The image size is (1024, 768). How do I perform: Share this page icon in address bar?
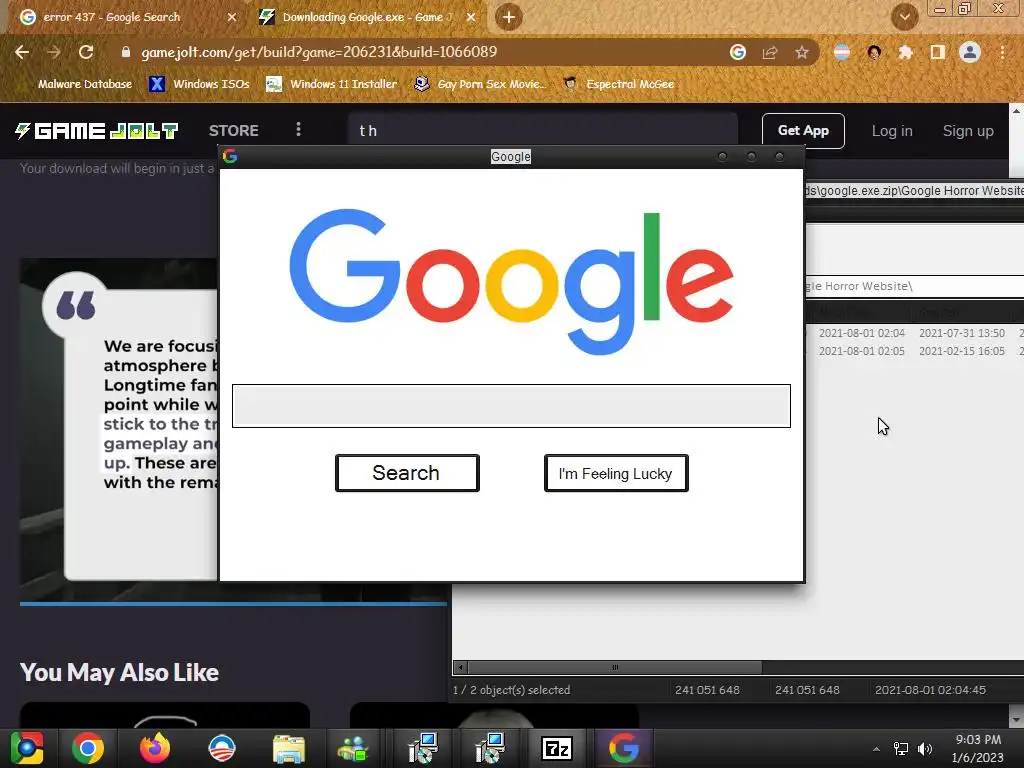770,52
